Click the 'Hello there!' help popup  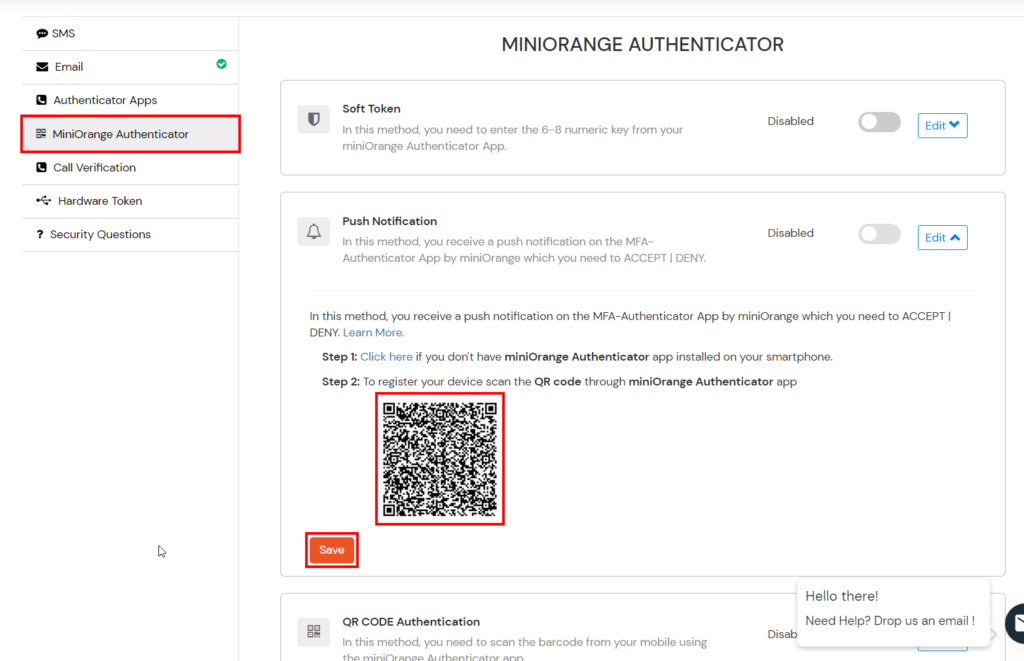[893, 612]
